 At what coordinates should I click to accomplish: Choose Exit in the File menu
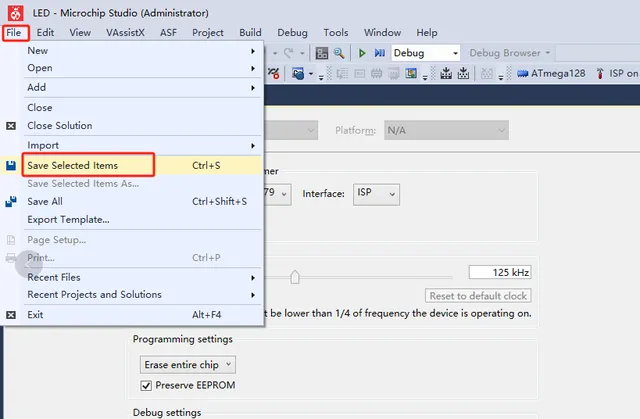131,315
